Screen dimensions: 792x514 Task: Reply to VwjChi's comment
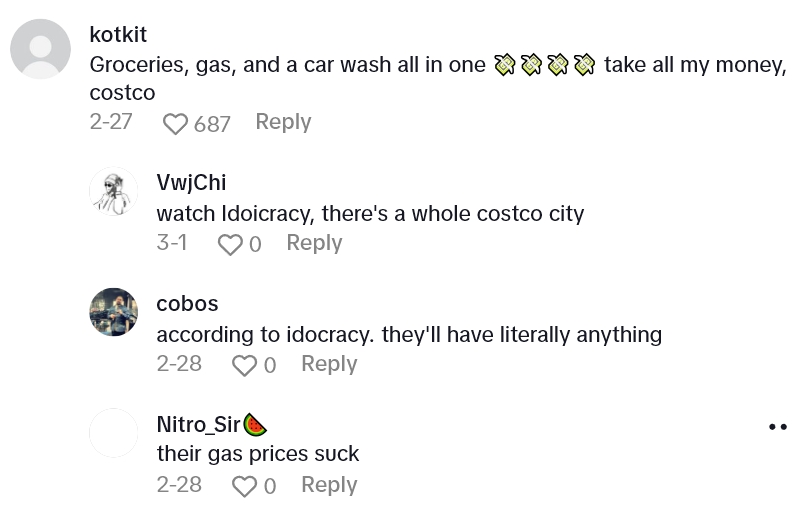[x=314, y=243]
